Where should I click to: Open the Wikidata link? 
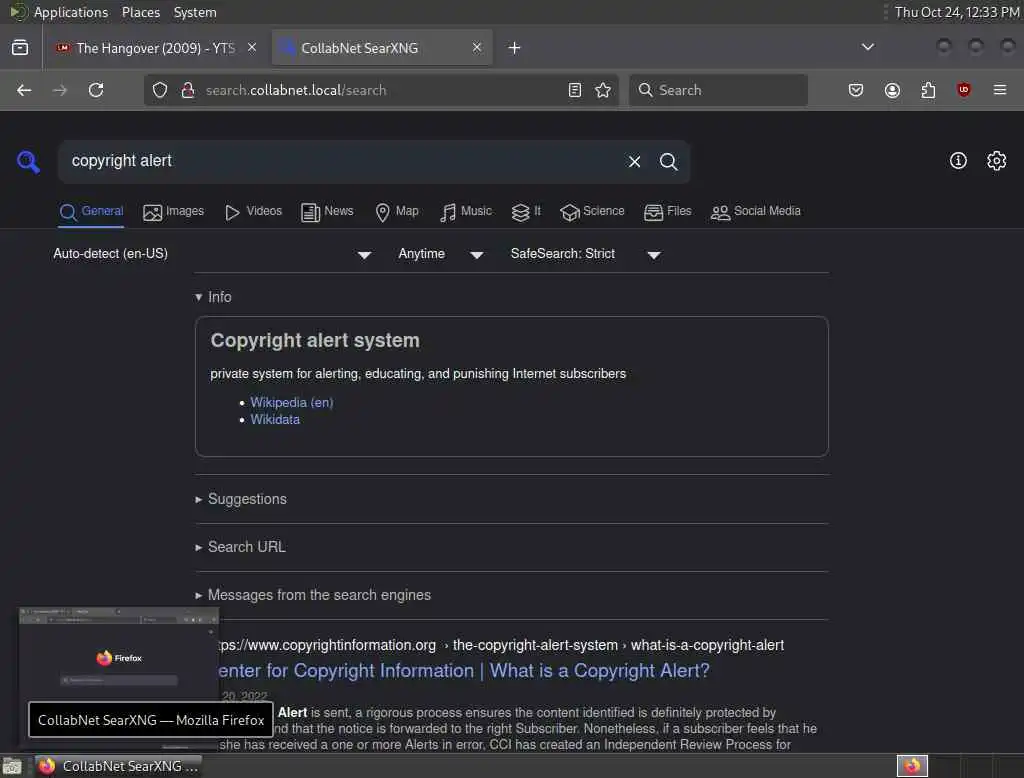click(275, 419)
